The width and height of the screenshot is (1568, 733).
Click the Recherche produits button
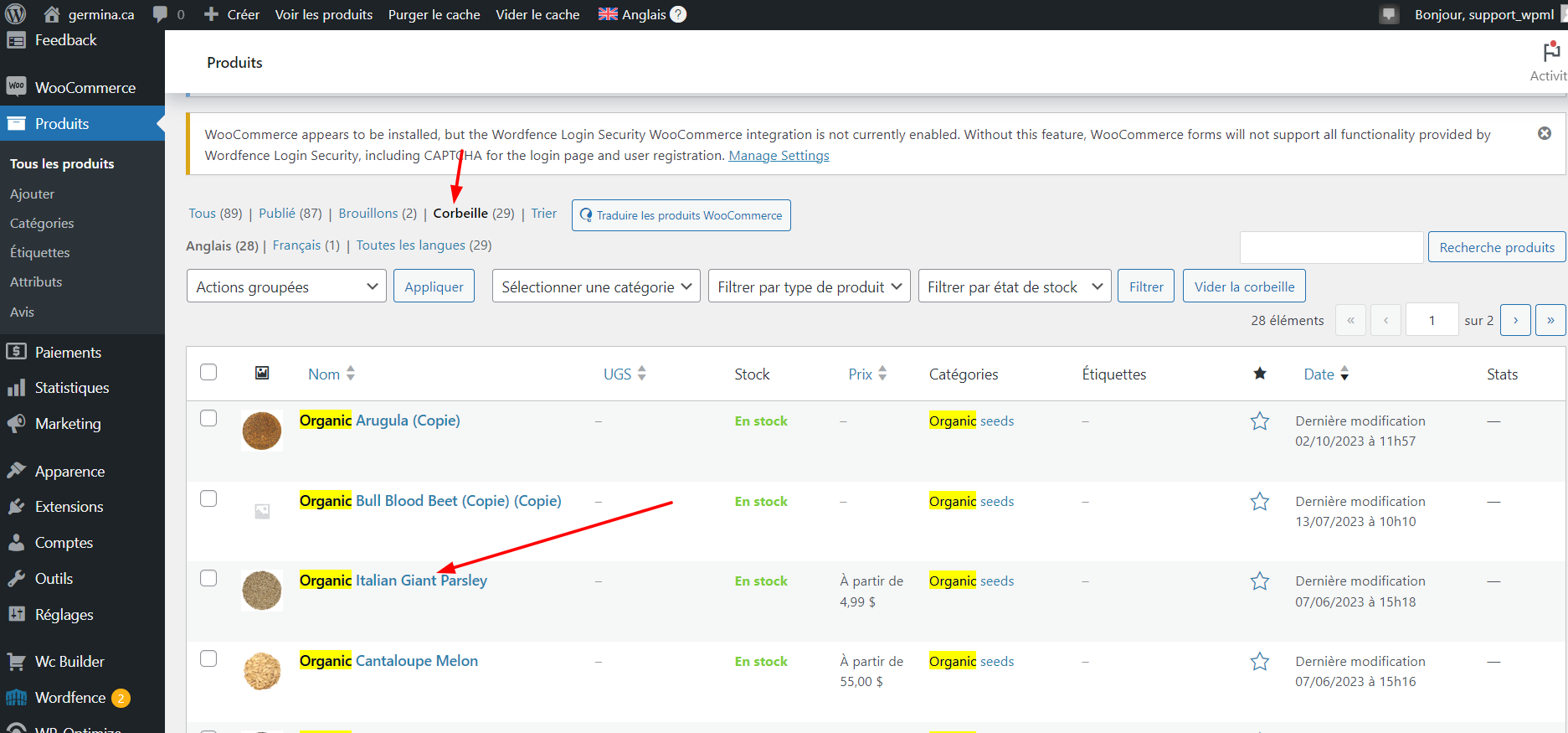coord(1497,247)
